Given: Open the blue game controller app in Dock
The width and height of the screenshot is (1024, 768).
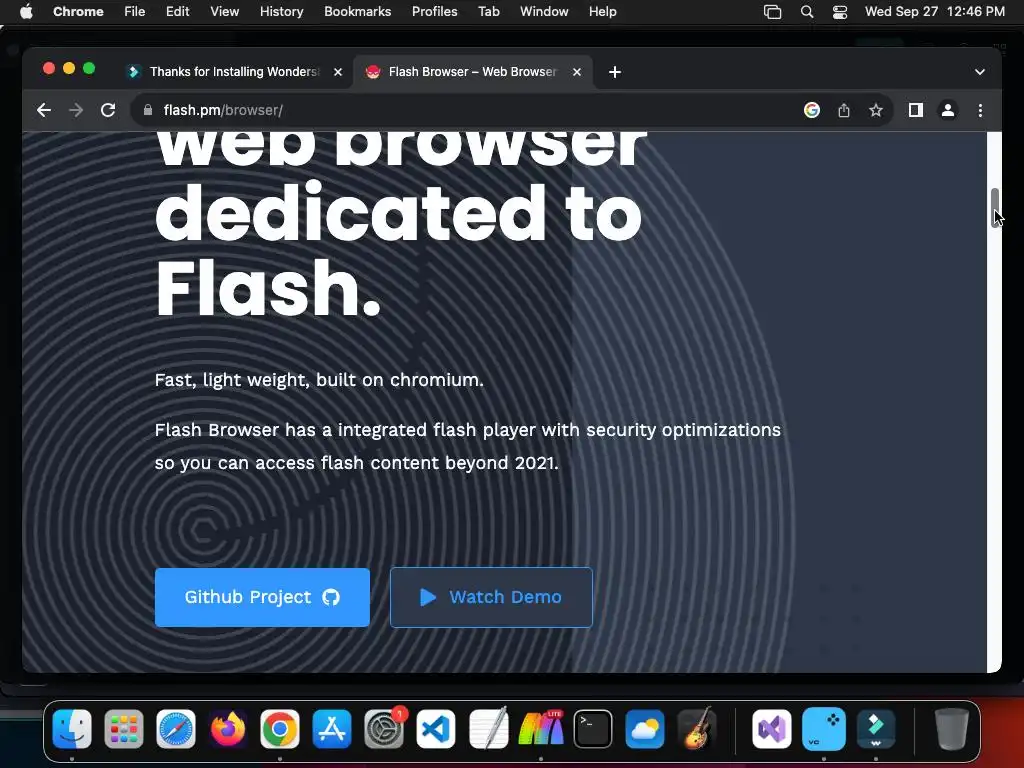Looking at the screenshot, I should [824, 728].
